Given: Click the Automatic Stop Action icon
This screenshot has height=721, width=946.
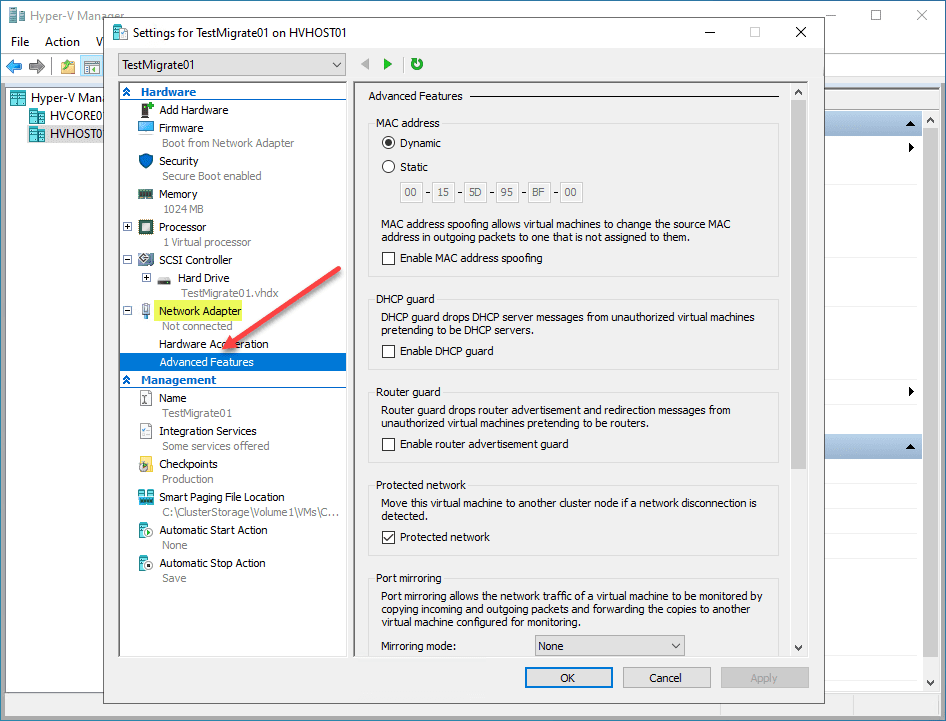Looking at the screenshot, I should click(x=146, y=563).
